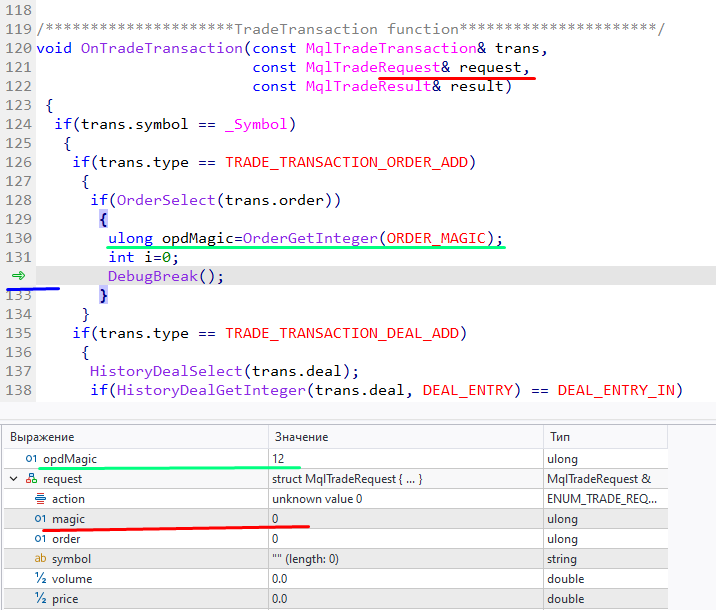Select the action field row
The width and height of the screenshot is (716, 610).
point(336,499)
